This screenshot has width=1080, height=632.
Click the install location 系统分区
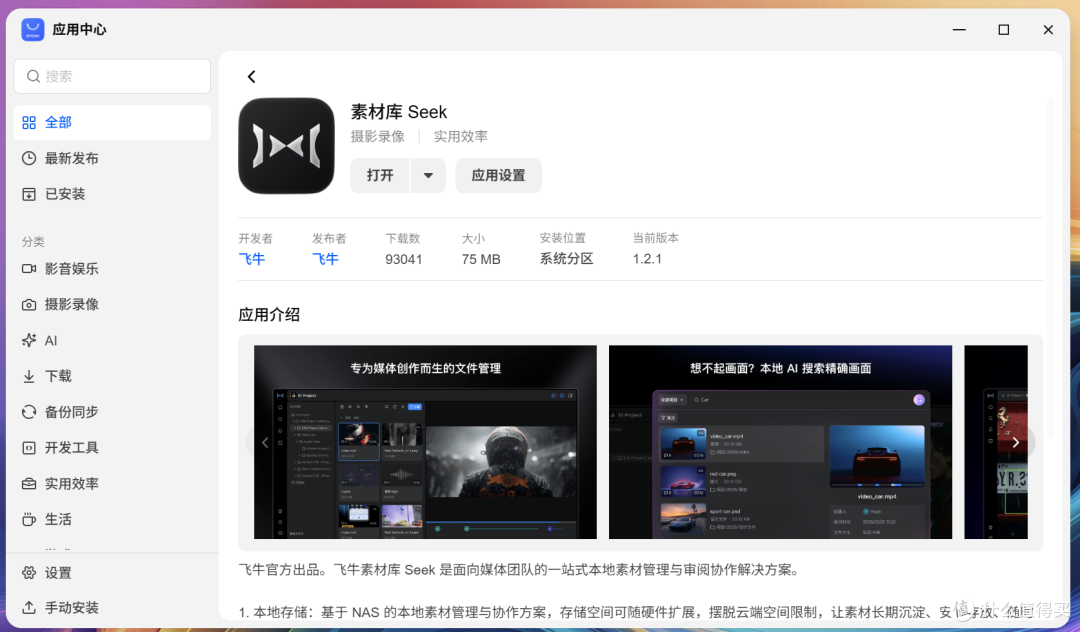coord(566,259)
